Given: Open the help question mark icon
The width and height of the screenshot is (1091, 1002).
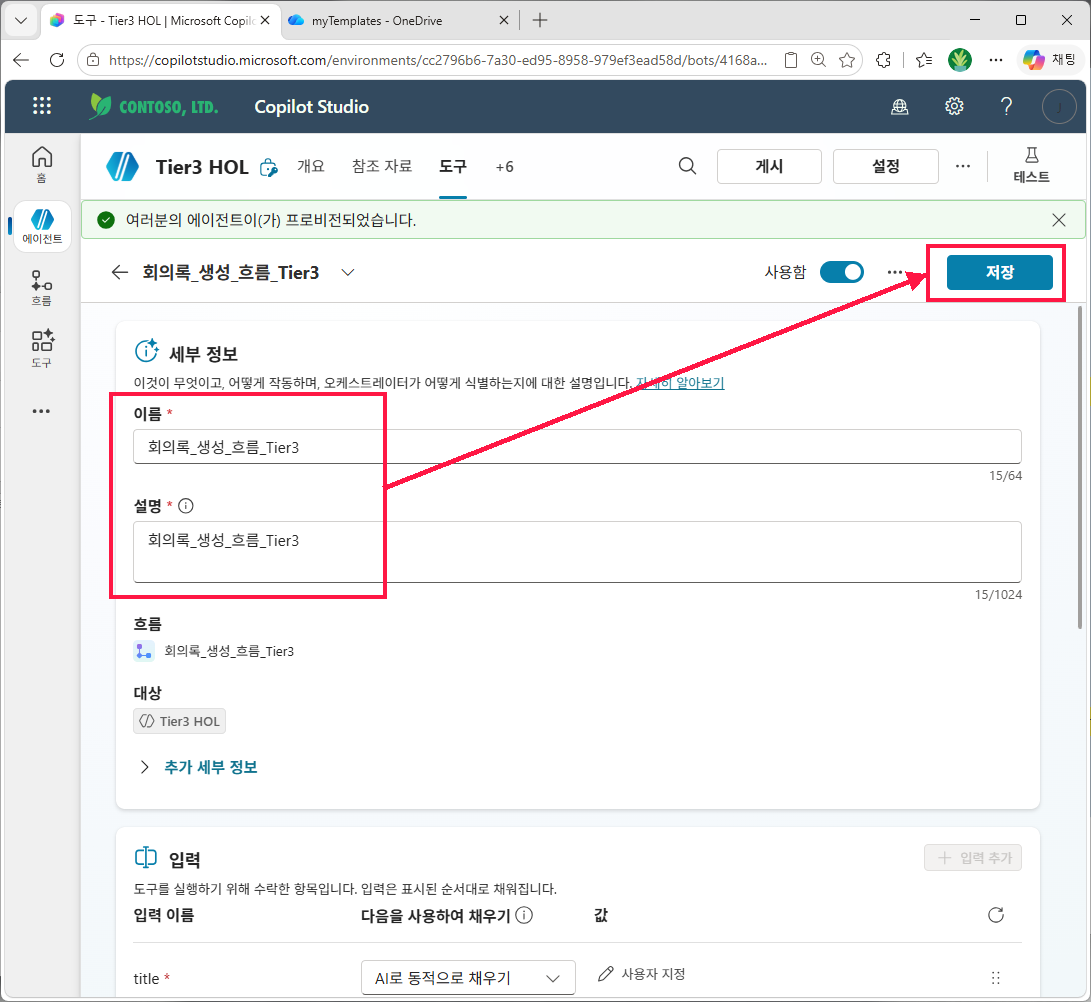Looking at the screenshot, I should [1006, 106].
